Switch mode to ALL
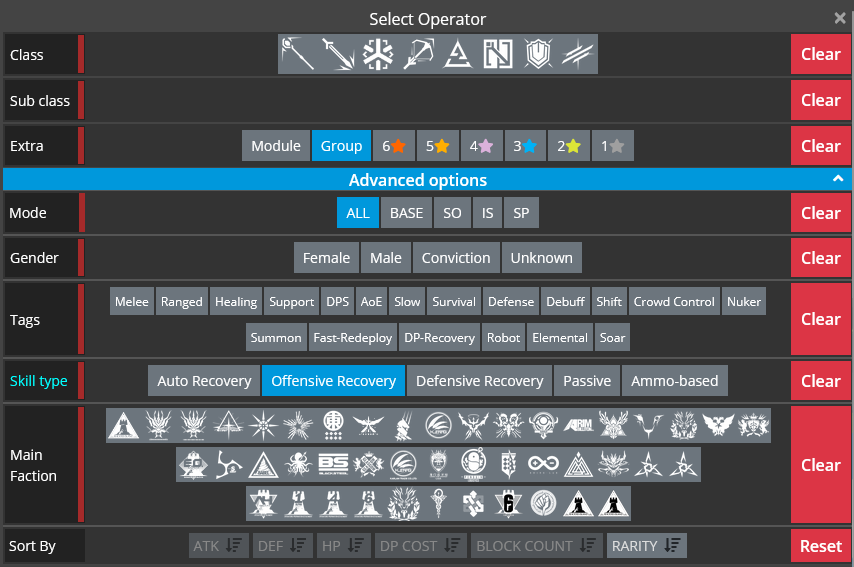 [x=358, y=212]
